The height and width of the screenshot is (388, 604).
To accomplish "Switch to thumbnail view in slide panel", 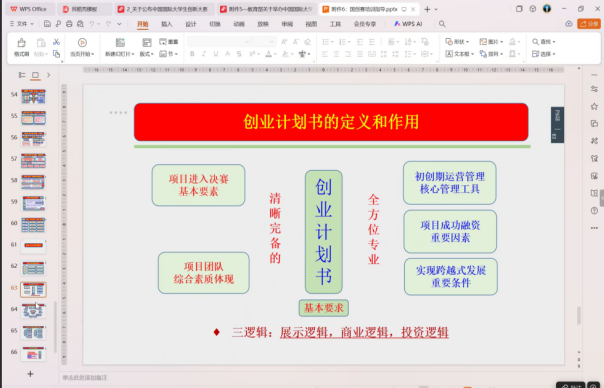I will [x=35, y=75].
